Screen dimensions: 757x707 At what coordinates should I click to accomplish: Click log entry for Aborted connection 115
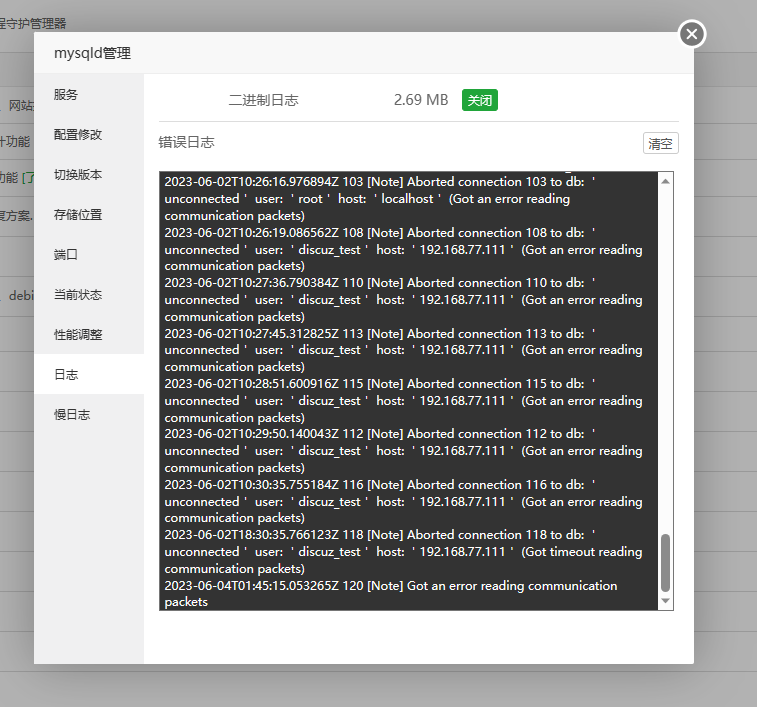pos(404,400)
